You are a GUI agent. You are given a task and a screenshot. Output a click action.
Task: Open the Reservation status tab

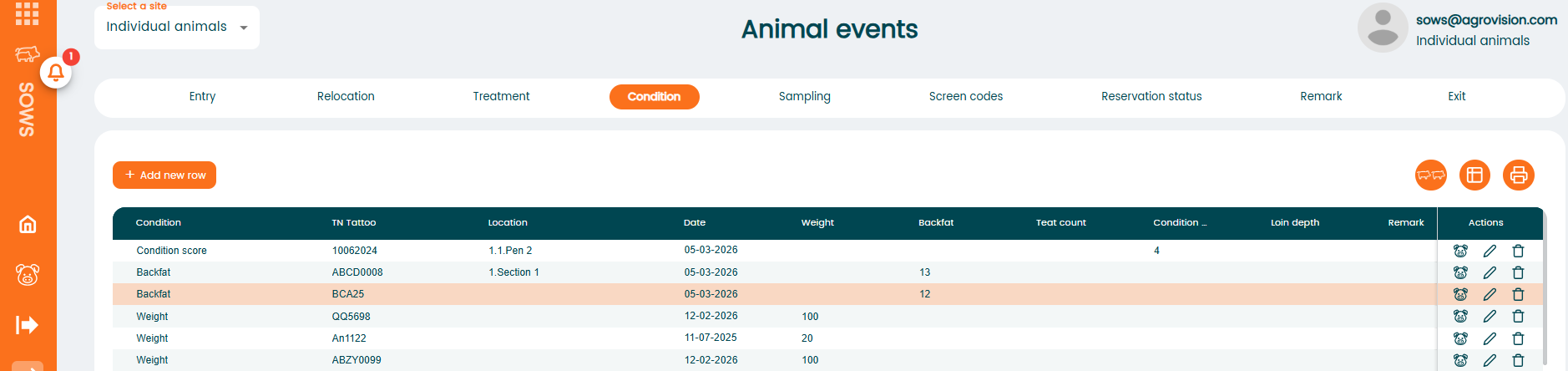[1151, 96]
